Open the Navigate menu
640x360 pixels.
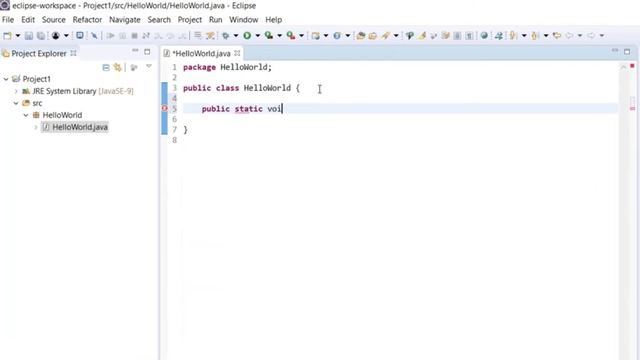124,20
